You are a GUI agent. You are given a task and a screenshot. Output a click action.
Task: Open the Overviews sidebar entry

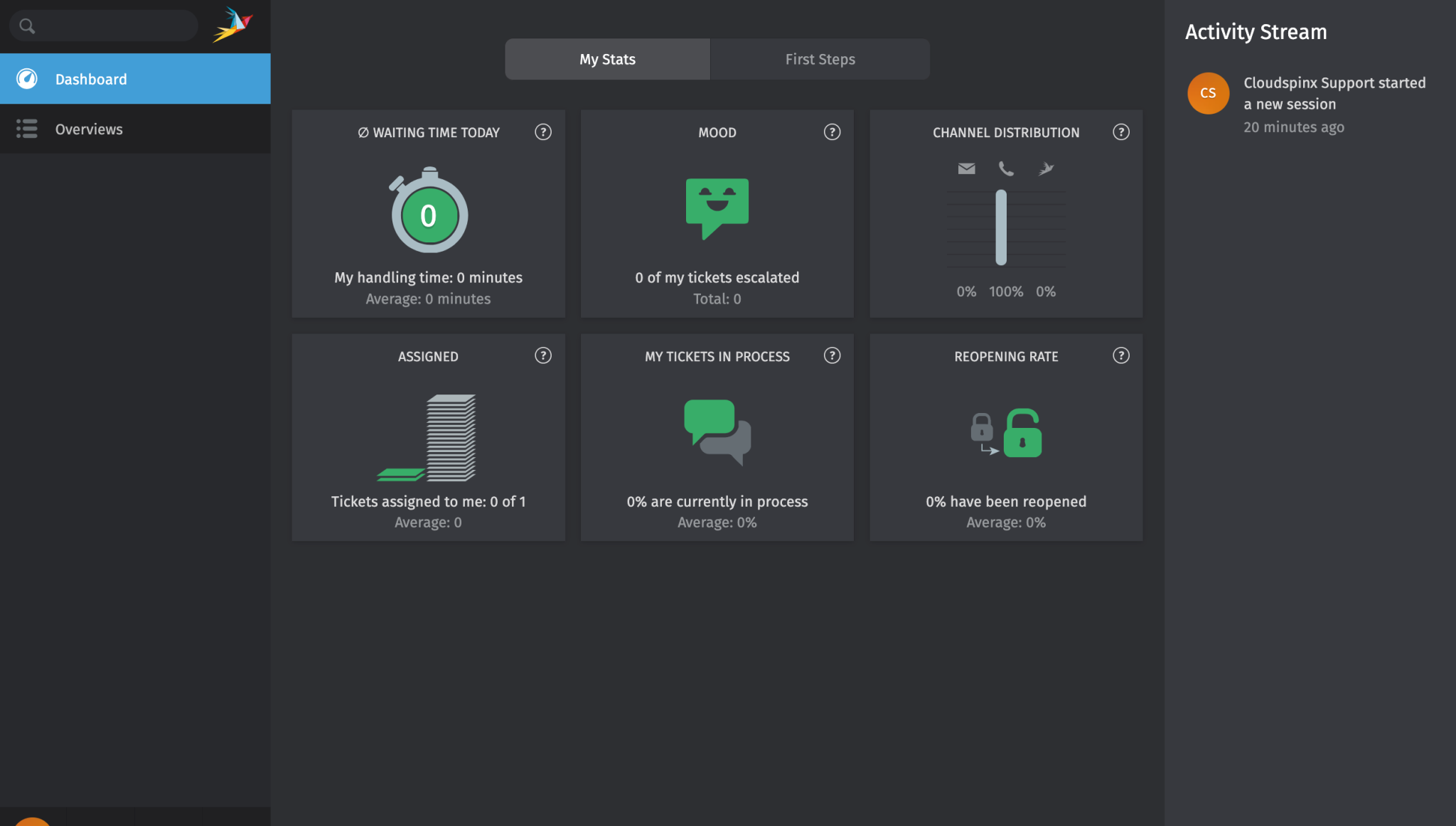(x=89, y=129)
